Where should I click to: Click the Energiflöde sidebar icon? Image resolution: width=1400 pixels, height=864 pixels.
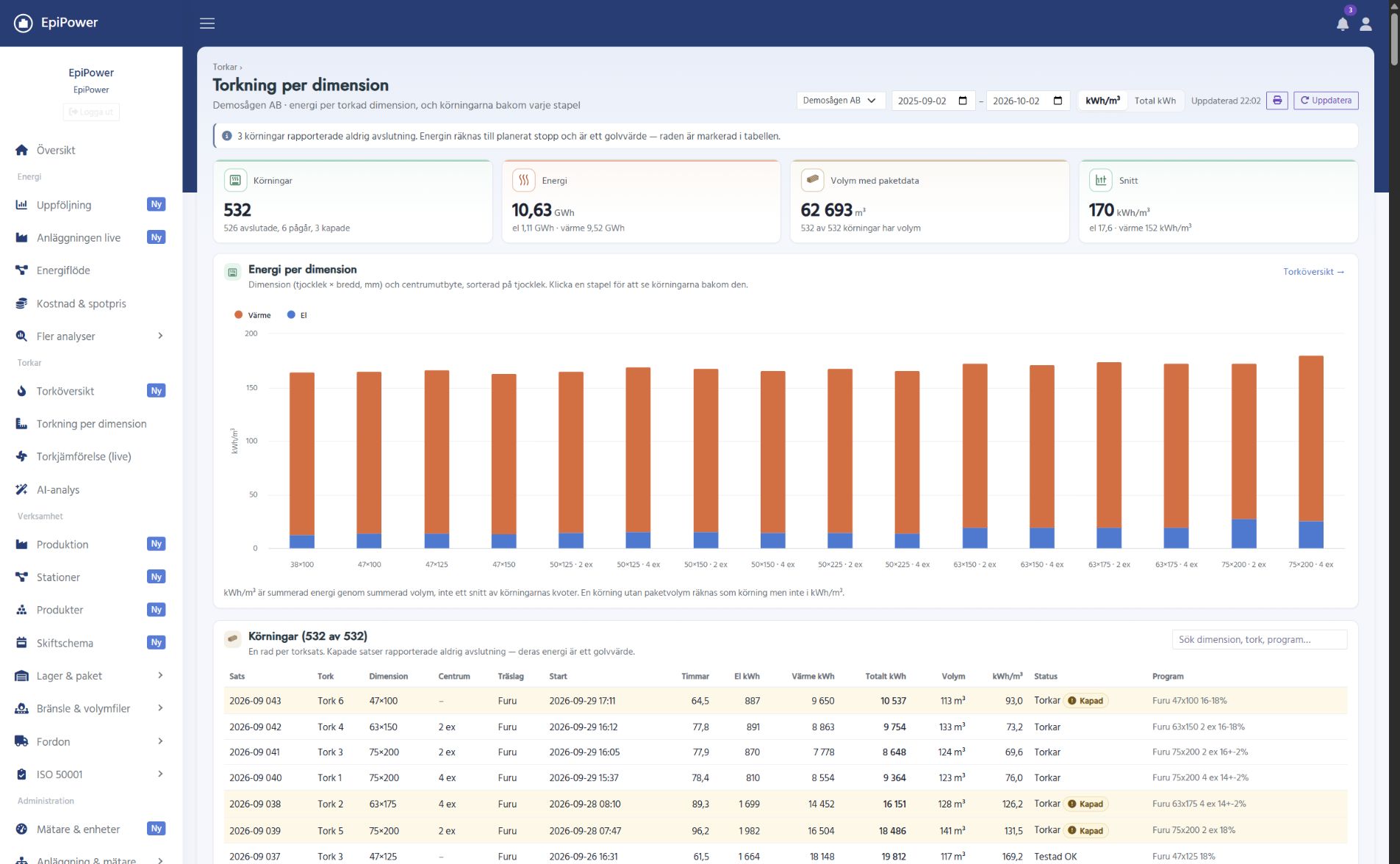(x=22, y=270)
